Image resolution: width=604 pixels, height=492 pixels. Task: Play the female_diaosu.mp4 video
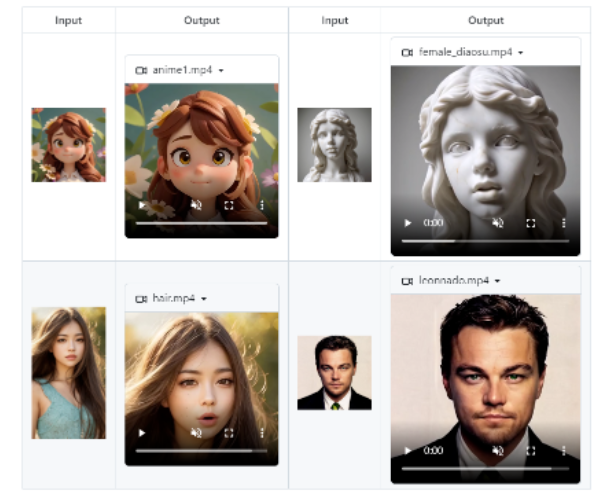[407, 223]
